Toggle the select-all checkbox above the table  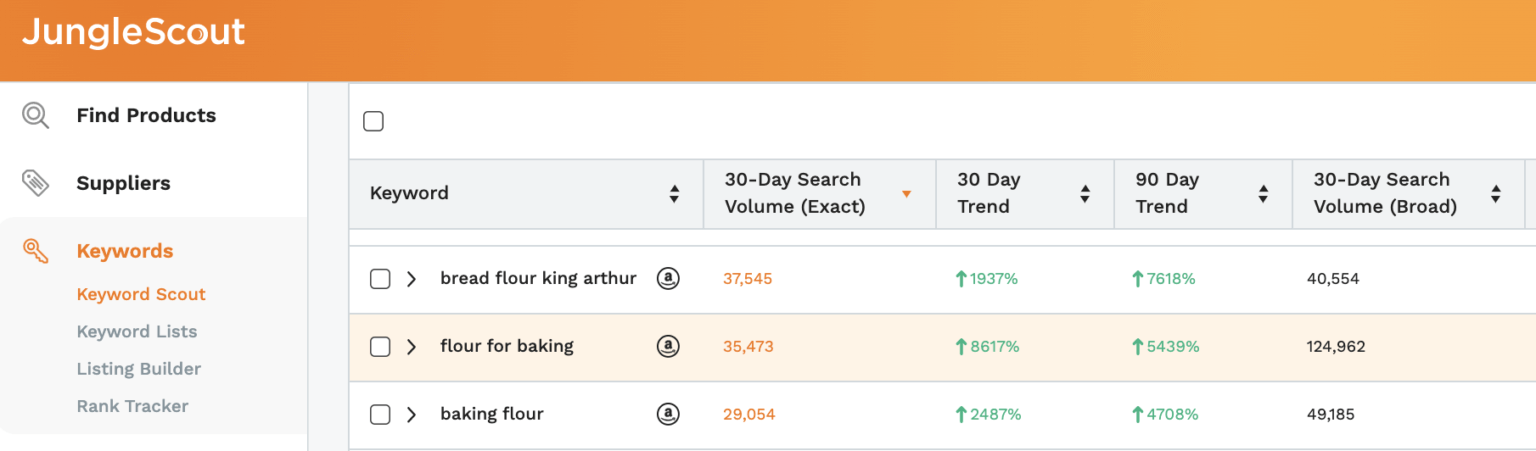373,122
